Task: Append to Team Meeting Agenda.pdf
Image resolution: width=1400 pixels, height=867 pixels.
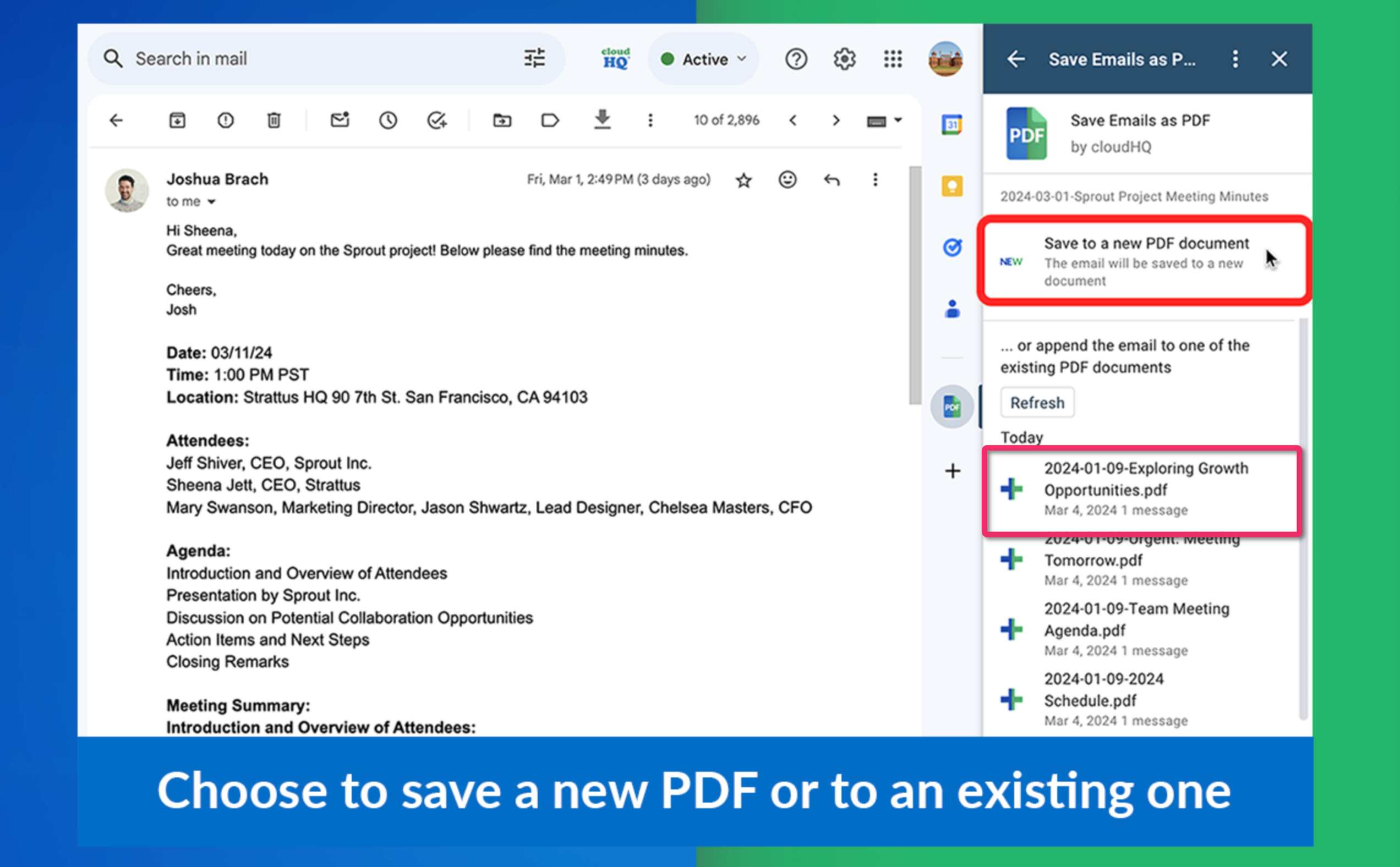Action: pos(1141,629)
